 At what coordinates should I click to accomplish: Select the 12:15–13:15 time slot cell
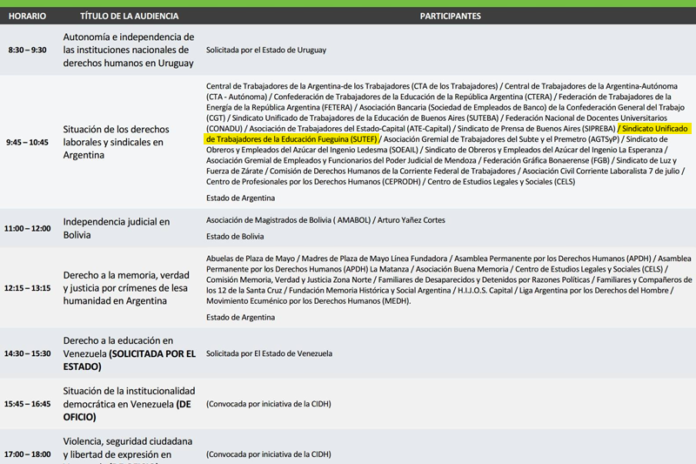pyautogui.click(x=28, y=287)
